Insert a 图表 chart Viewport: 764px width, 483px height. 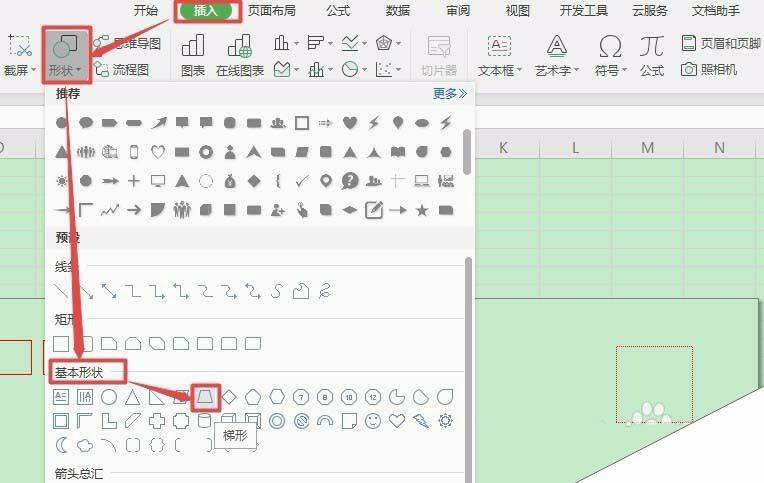tap(193, 55)
